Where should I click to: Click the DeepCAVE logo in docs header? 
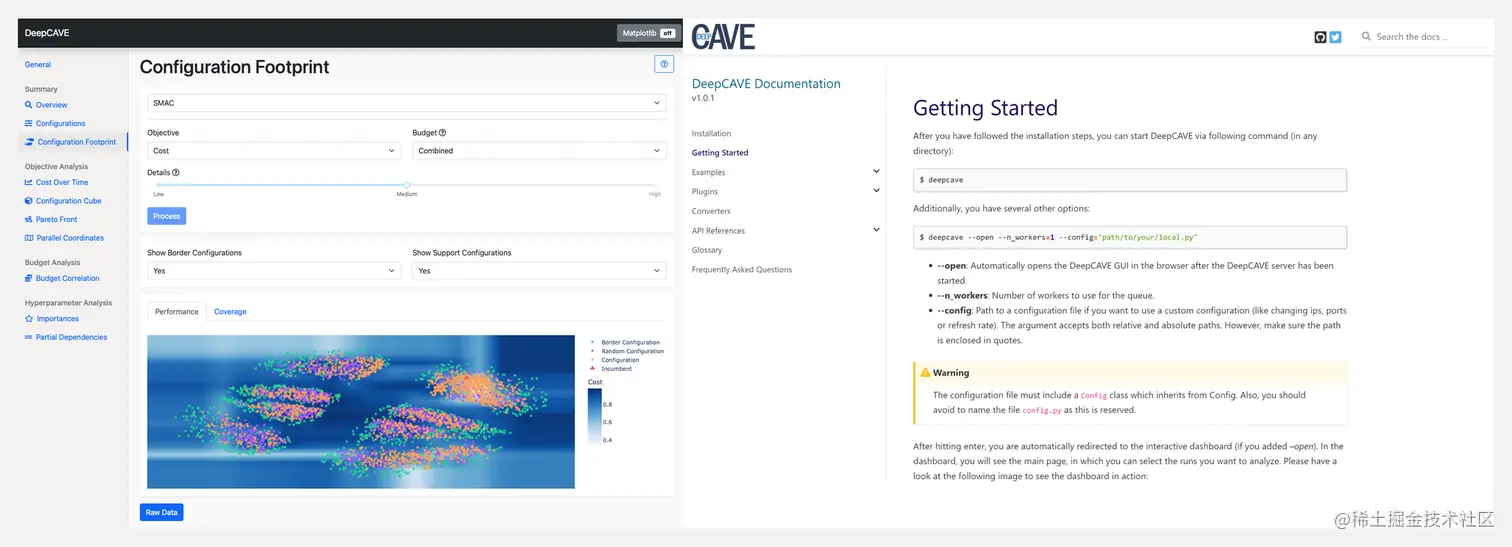(x=723, y=37)
